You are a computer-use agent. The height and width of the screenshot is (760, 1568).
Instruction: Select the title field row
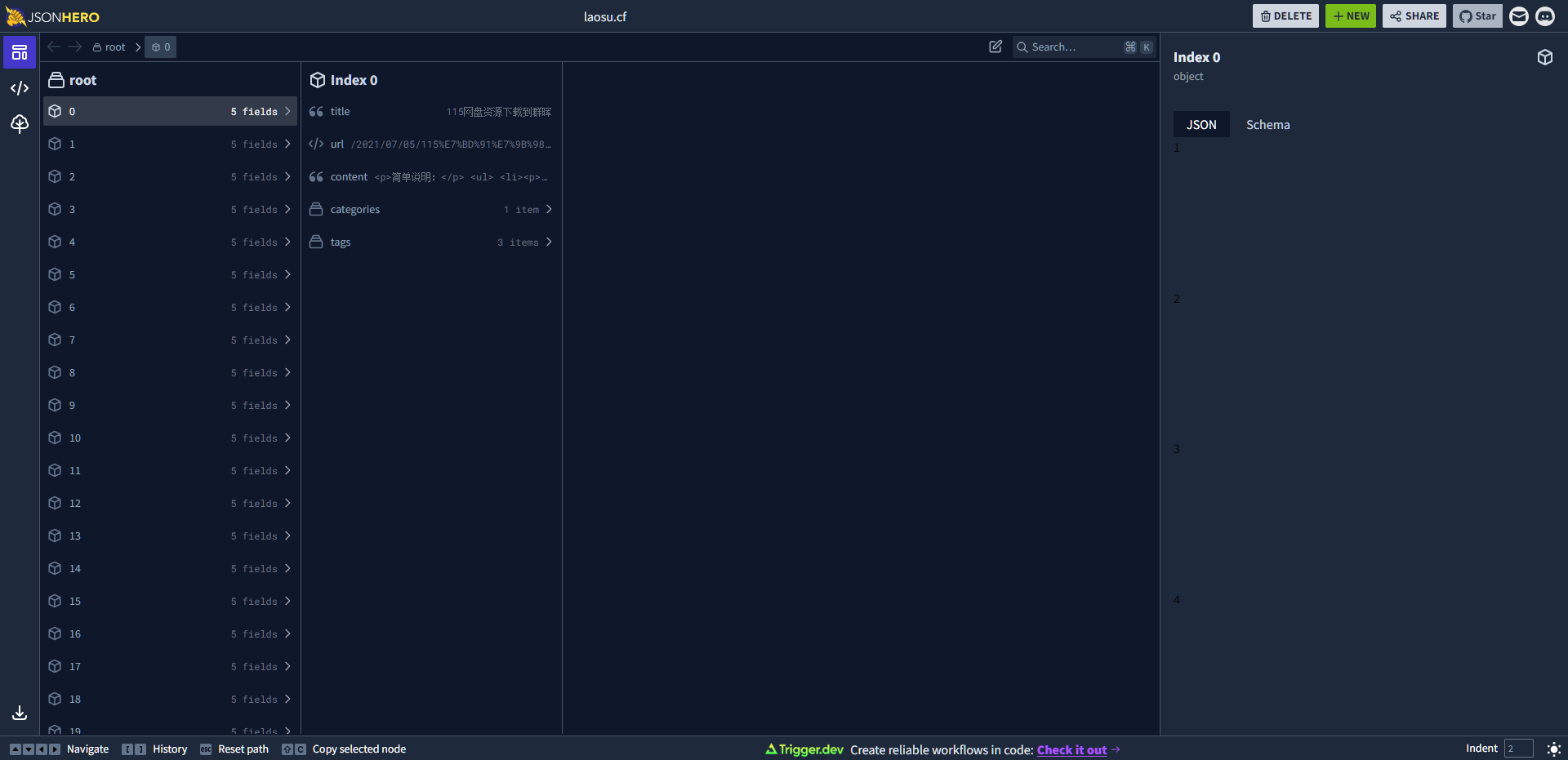point(431,112)
